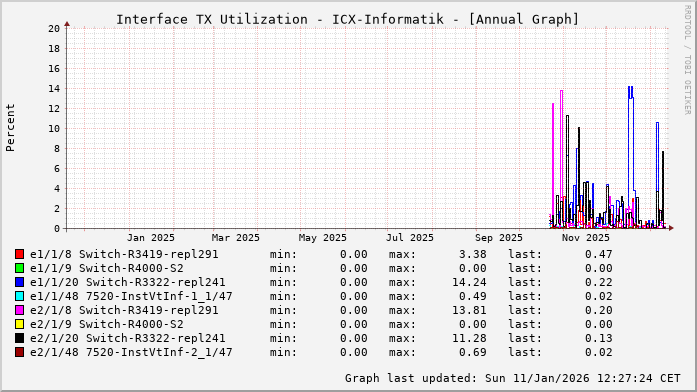Viewport: 697px width, 392px height.
Task: Click the Mar 2025 axis label
Action: click(236, 238)
